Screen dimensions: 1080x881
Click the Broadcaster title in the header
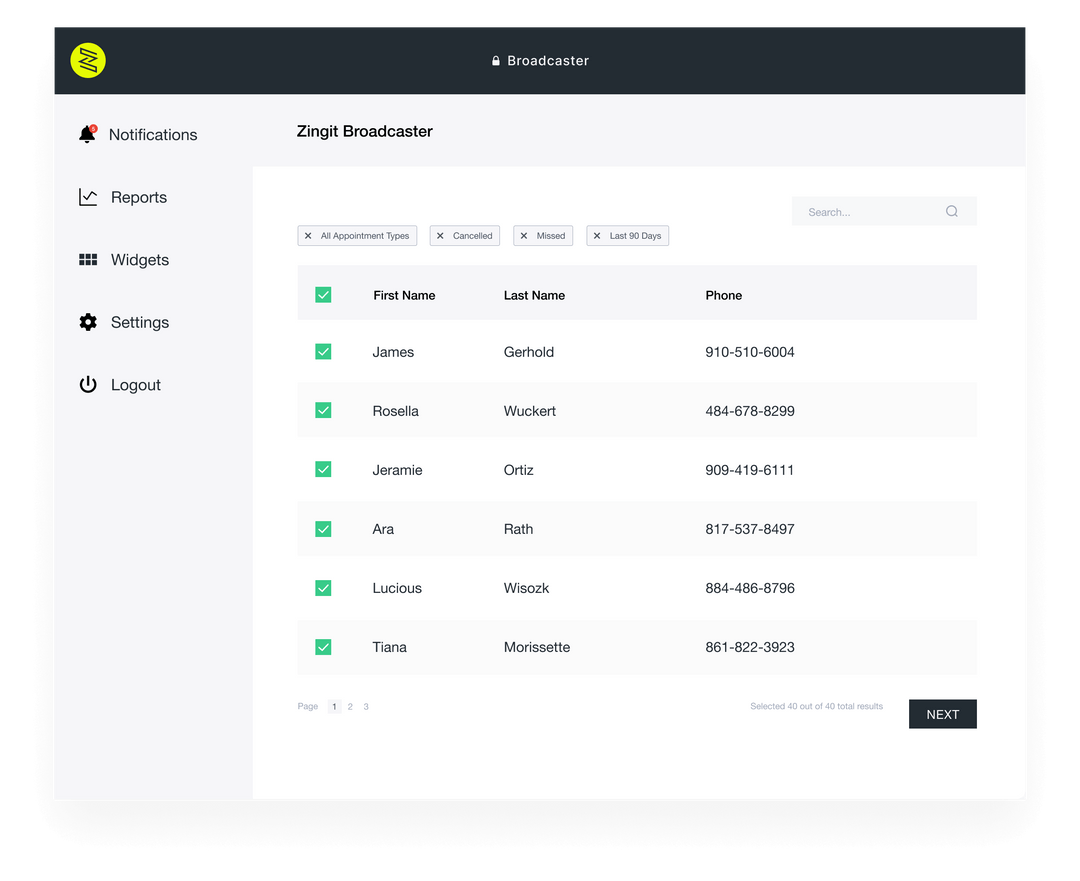547,60
